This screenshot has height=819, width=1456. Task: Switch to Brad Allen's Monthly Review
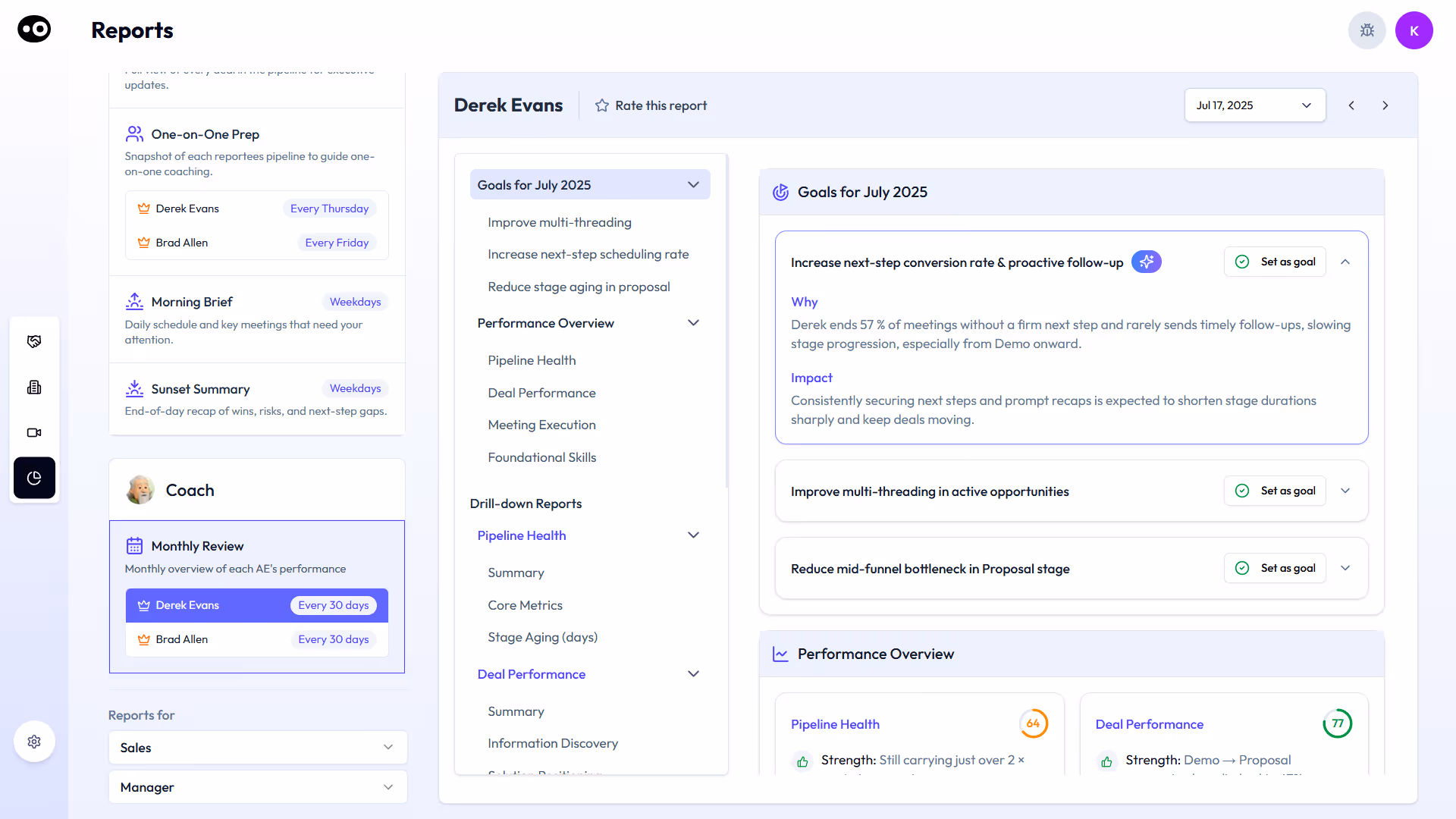pos(256,639)
